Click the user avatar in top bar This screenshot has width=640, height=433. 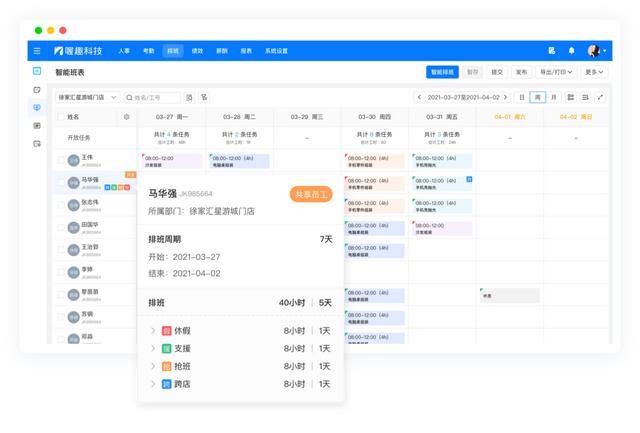click(x=594, y=51)
